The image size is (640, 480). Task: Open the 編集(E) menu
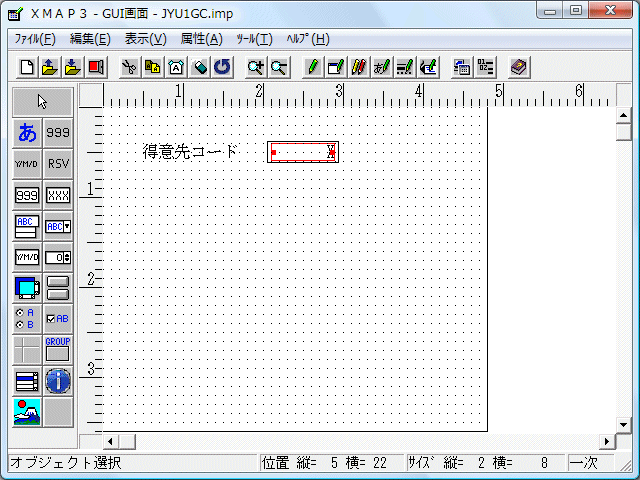(90, 39)
